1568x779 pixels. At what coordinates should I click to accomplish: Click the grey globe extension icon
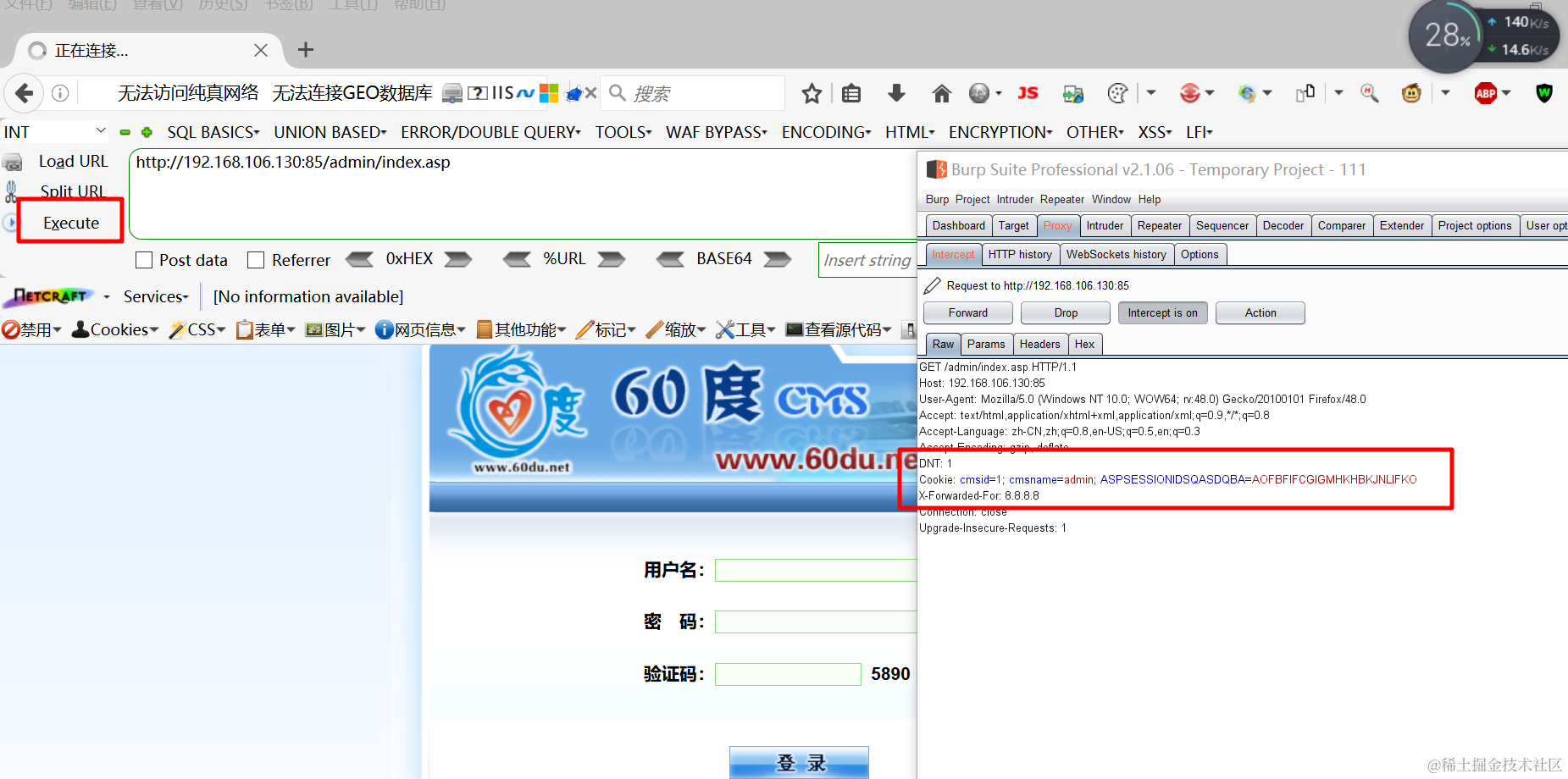click(979, 93)
